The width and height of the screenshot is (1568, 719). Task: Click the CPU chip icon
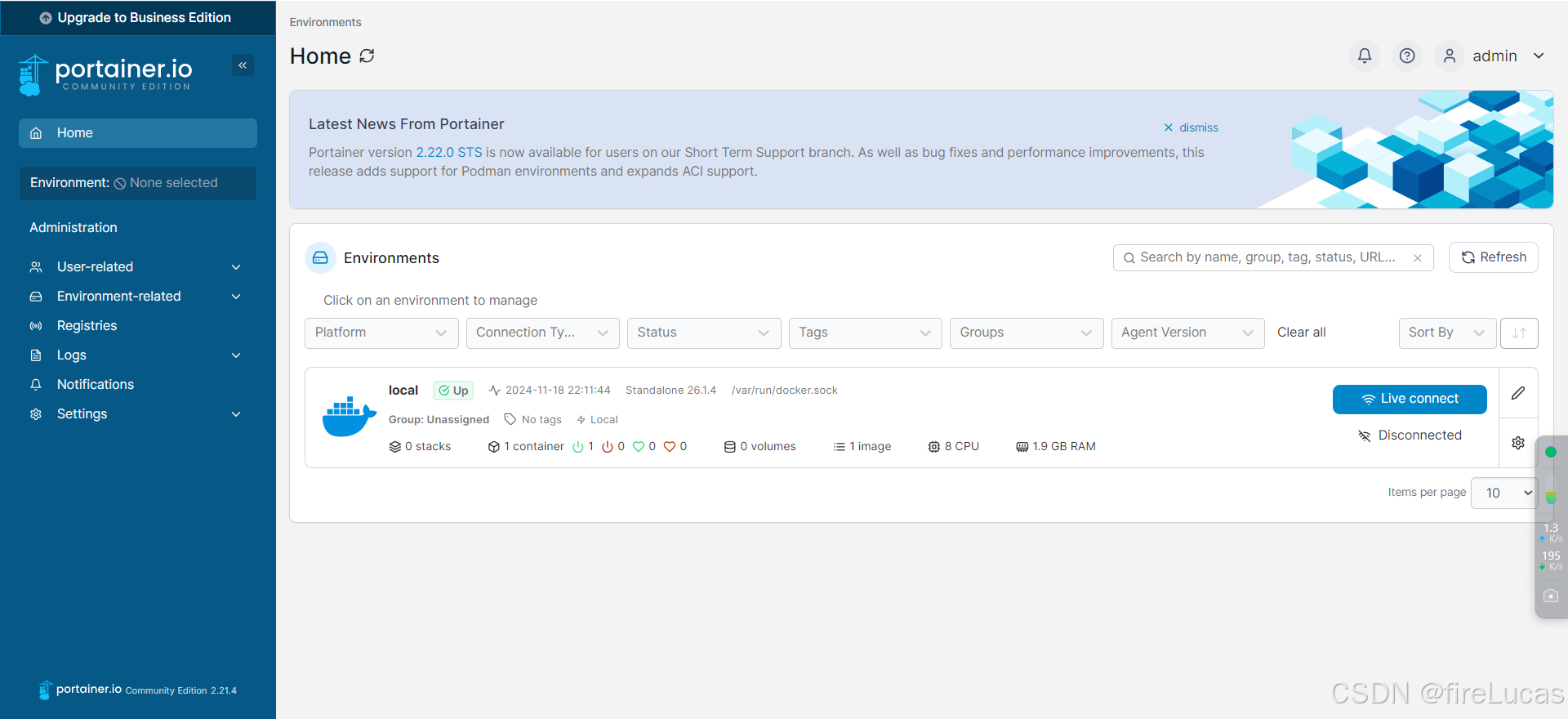point(934,447)
